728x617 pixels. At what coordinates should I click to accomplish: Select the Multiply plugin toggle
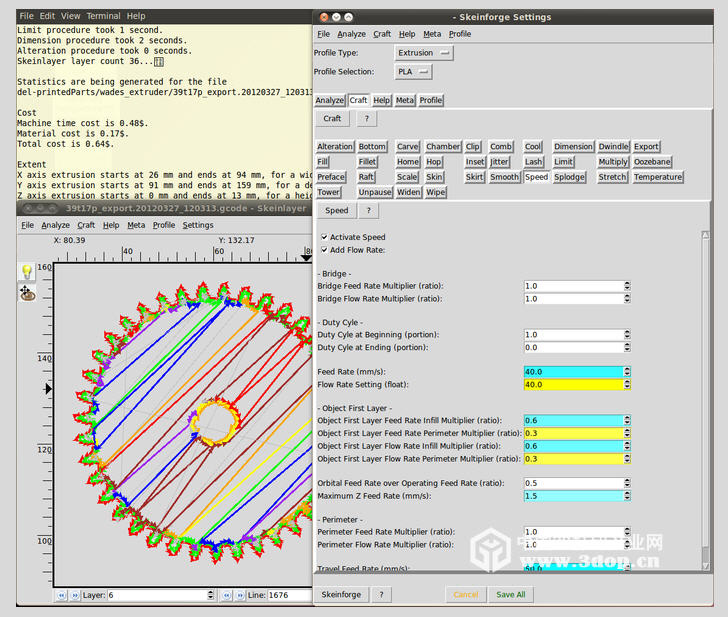[x=613, y=162]
